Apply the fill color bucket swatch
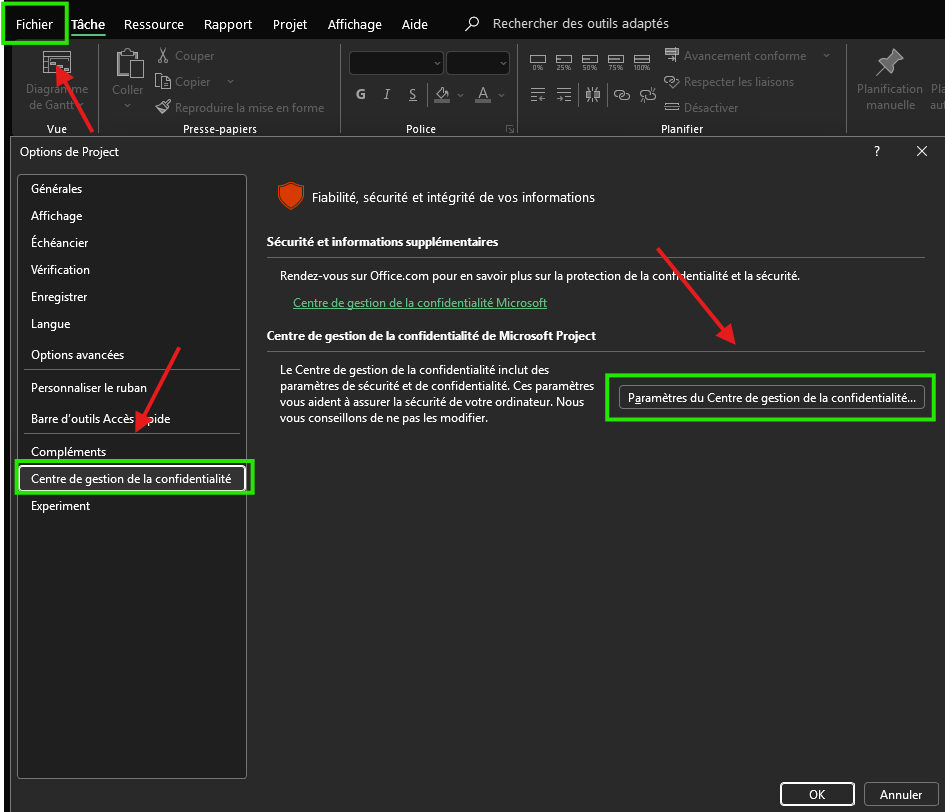Viewport: 945px width, 812px height. click(x=442, y=95)
